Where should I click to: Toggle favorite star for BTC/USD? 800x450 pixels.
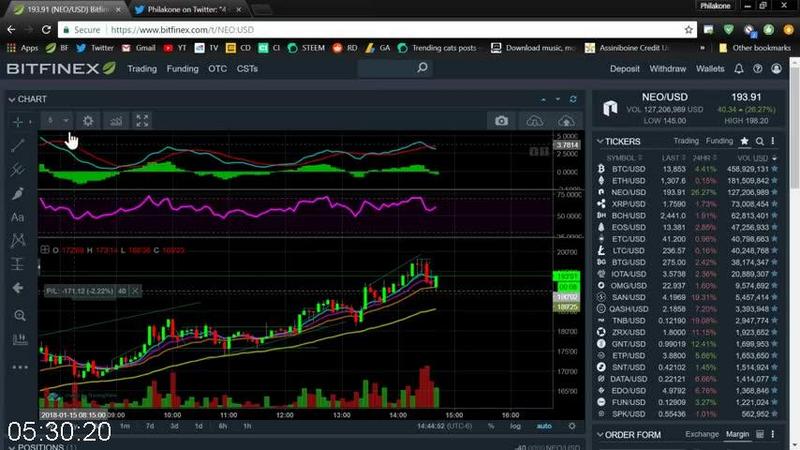click(775, 169)
